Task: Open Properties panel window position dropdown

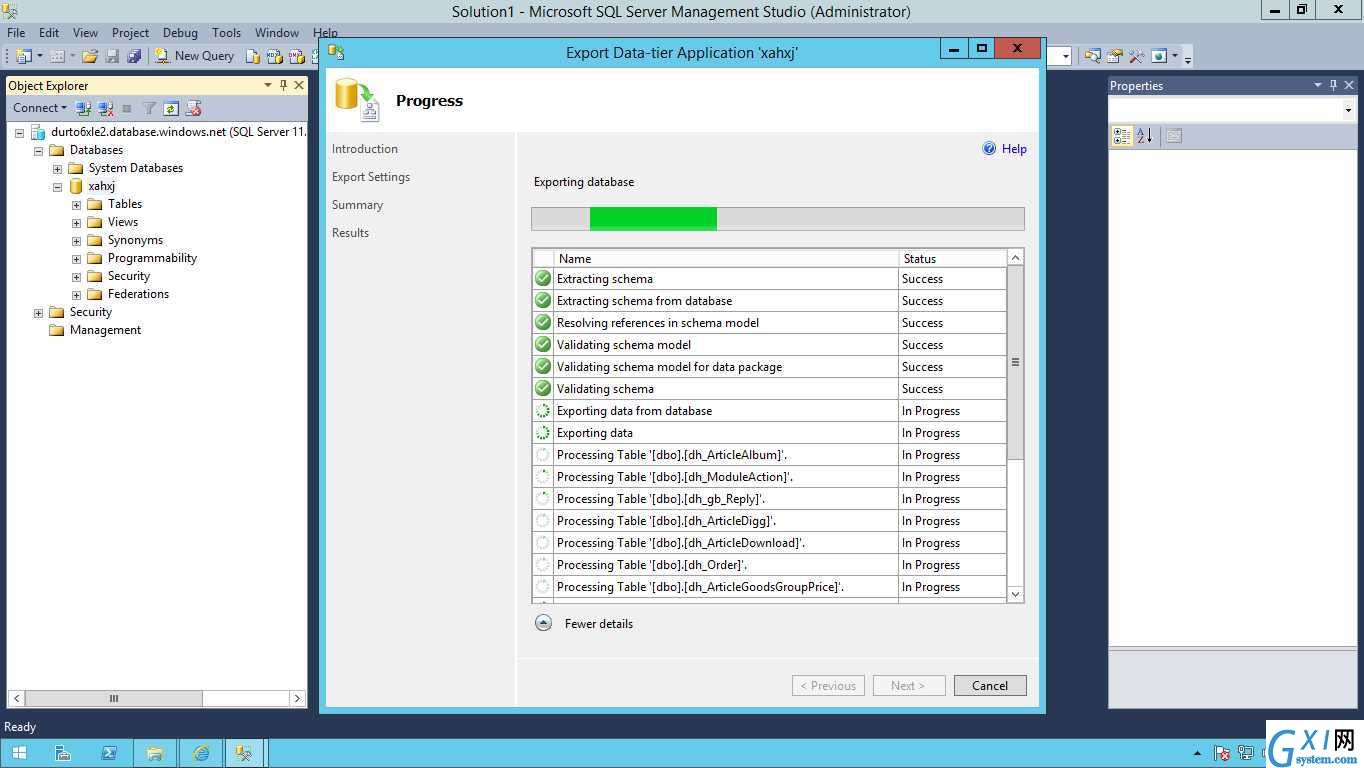Action: [x=1318, y=86]
